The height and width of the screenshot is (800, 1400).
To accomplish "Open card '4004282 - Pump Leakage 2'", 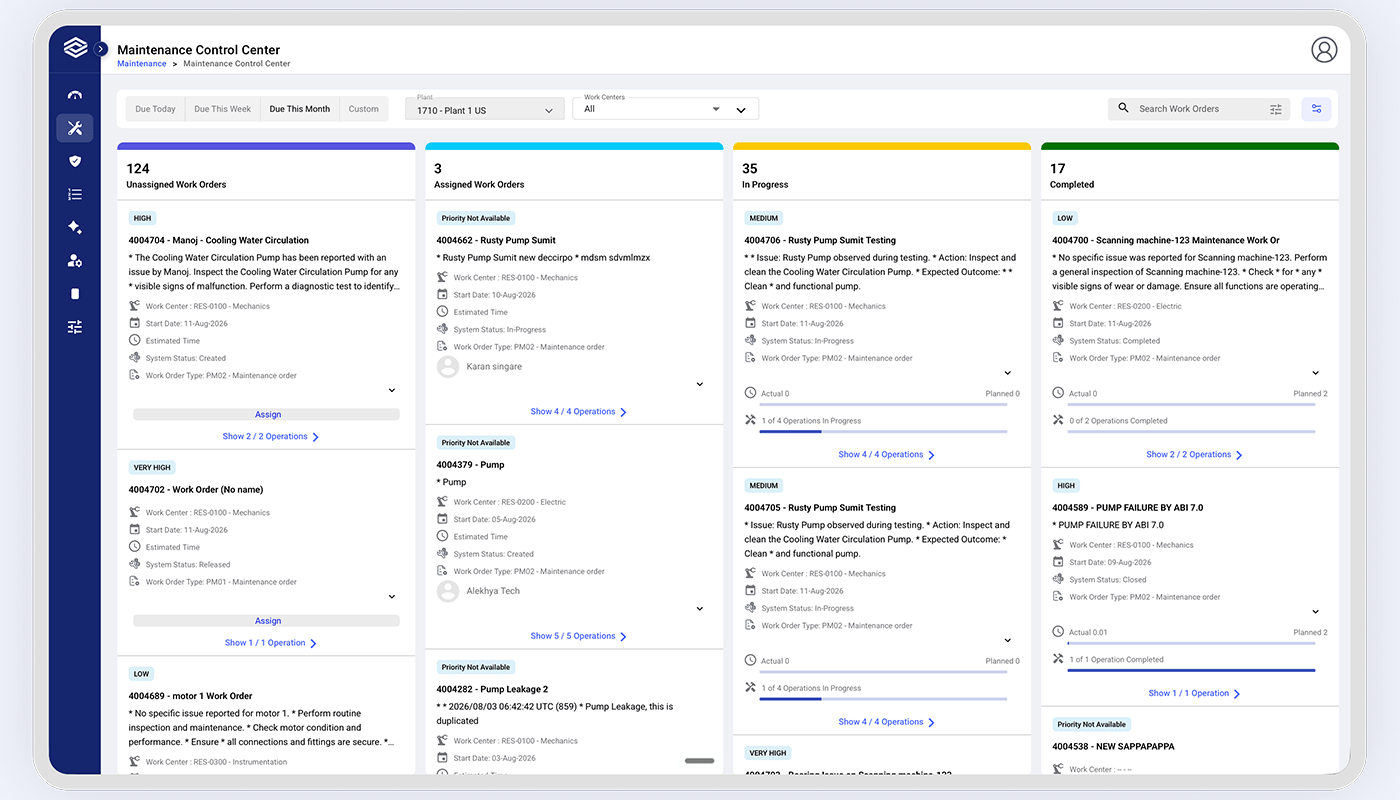I will [x=492, y=690].
